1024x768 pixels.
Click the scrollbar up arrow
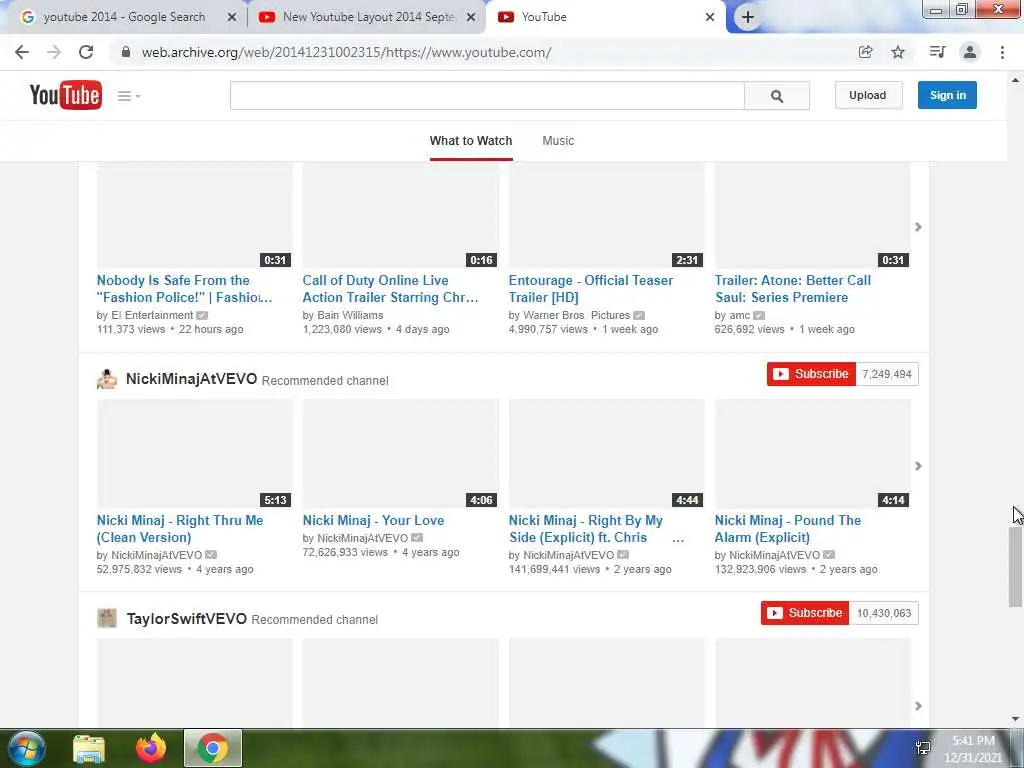coord(1015,80)
